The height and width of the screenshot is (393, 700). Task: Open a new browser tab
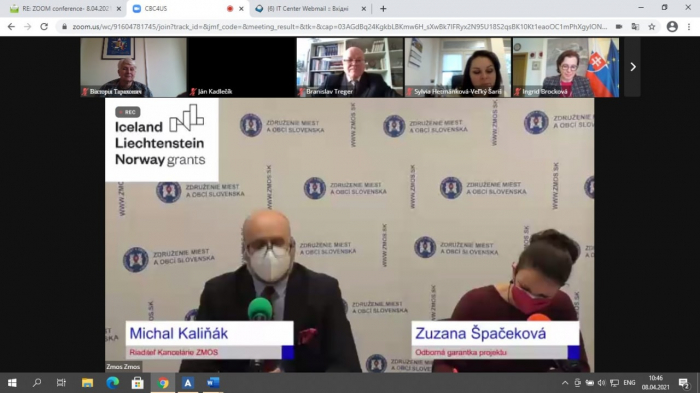(x=383, y=8)
